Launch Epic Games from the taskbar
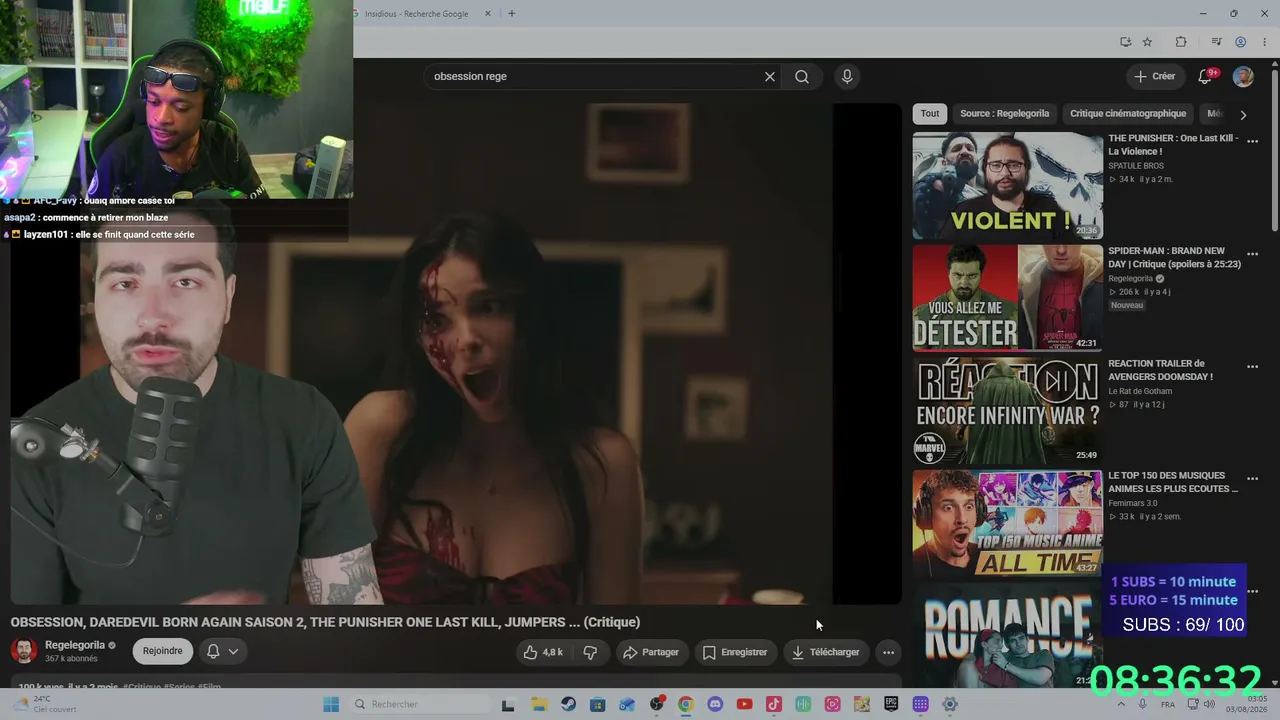This screenshot has height=720, width=1280. 891,704
